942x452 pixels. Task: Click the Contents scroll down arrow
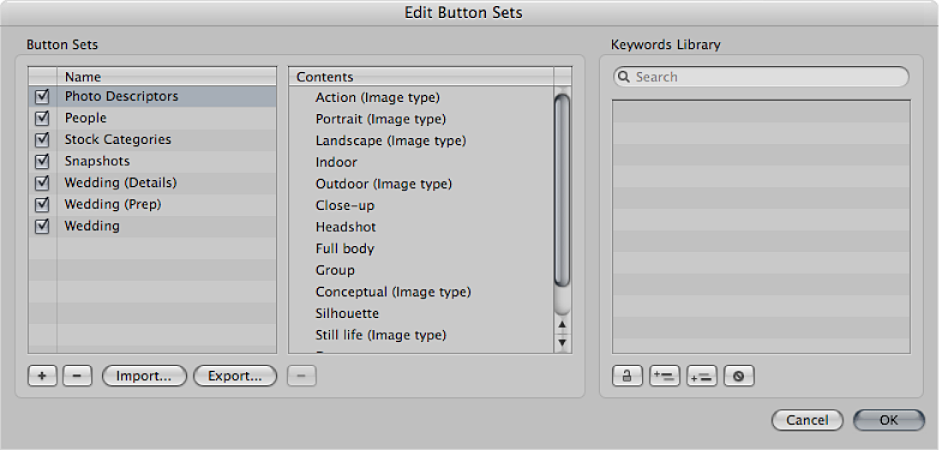point(562,342)
